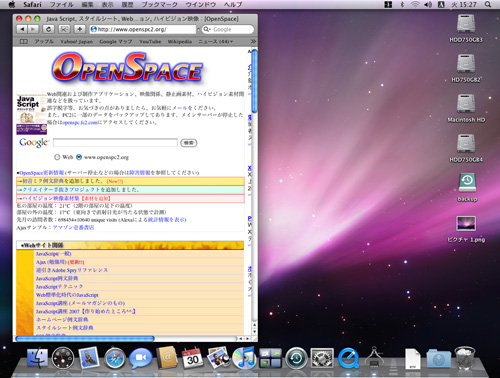Viewport: 500px width, 378px height.
Task: Open the Mail app in the Dock
Action: coord(89,358)
